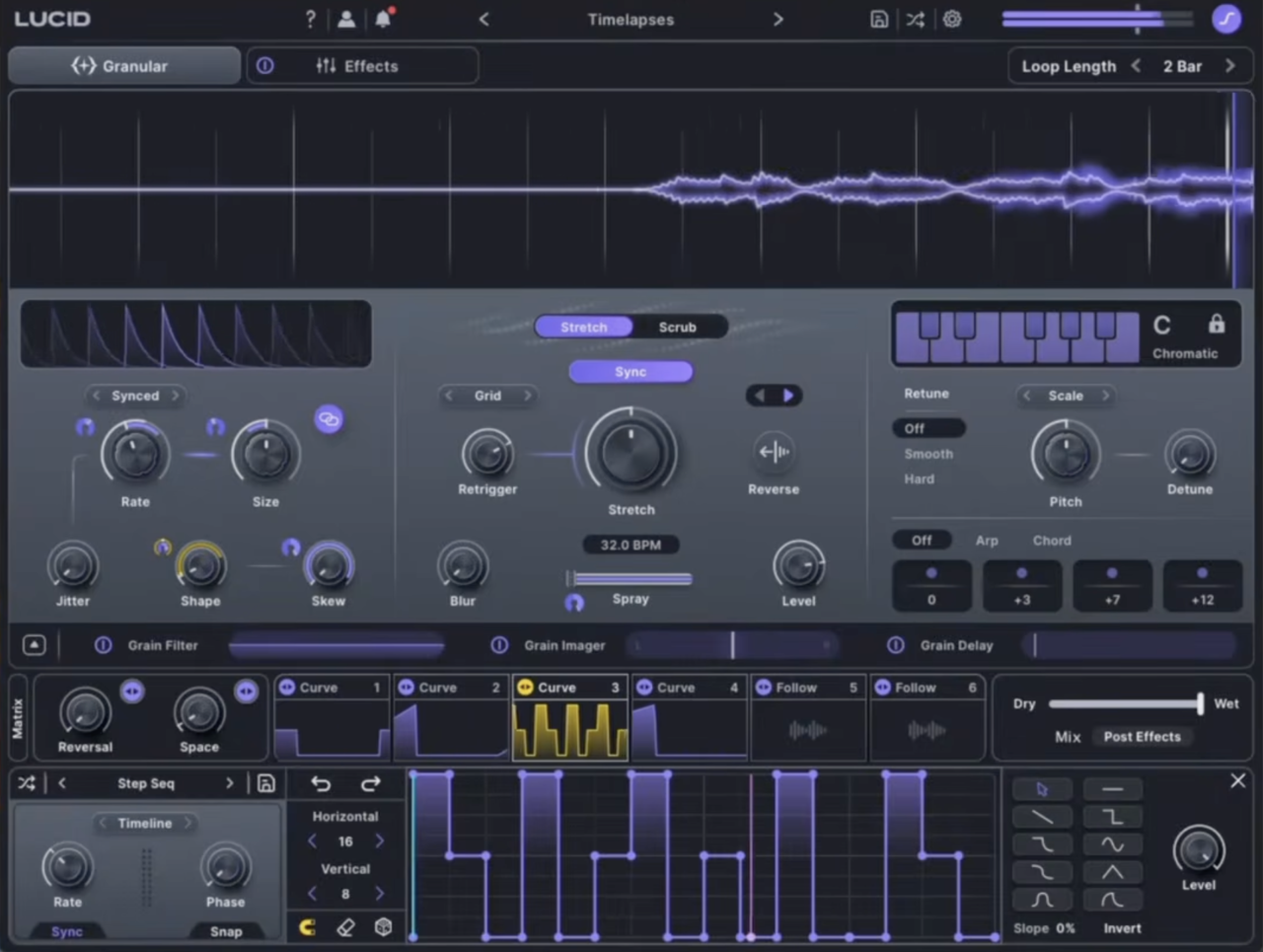The width and height of the screenshot is (1263, 952).
Task: Click the save preset icon in top bar
Action: [x=879, y=19]
